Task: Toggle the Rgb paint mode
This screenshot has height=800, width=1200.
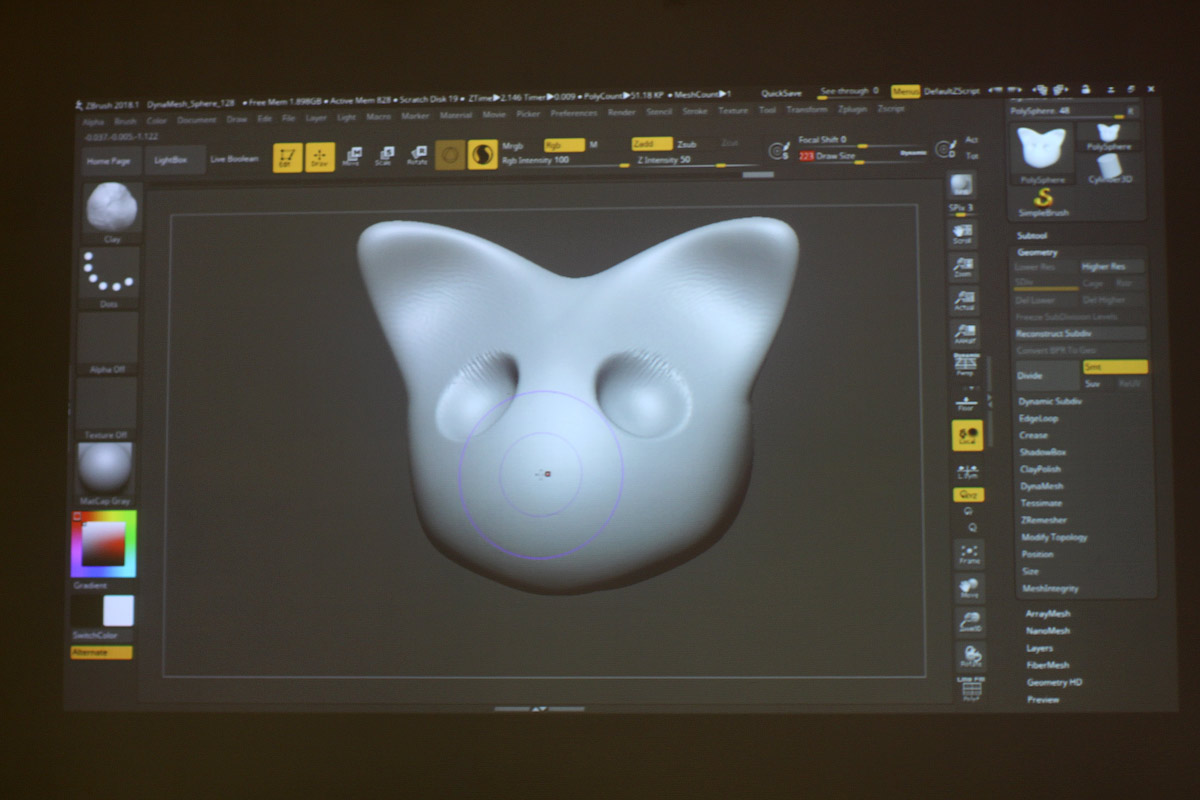Action: tap(564, 145)
